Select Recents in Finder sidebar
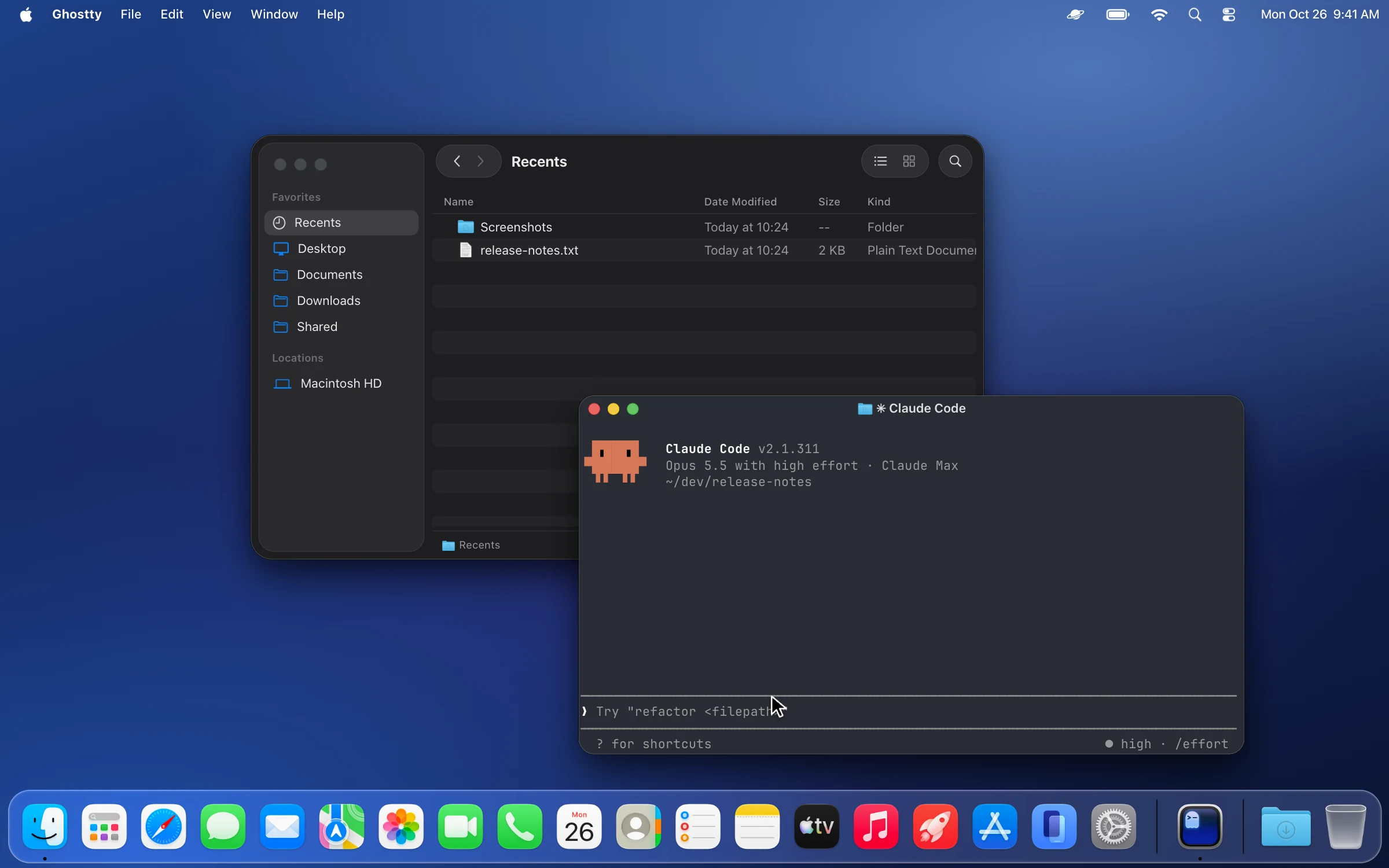 pyautogui.click(x=341, y=223)
